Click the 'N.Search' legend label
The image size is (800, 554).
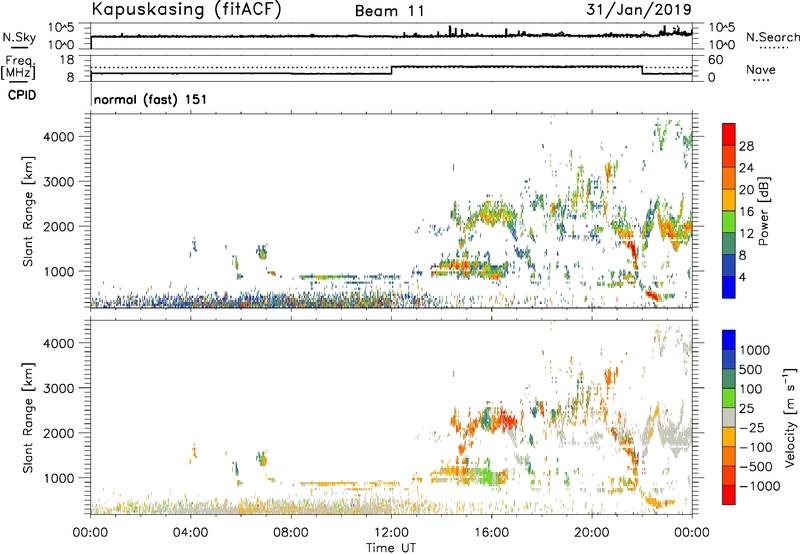click(x=772, y=37)
